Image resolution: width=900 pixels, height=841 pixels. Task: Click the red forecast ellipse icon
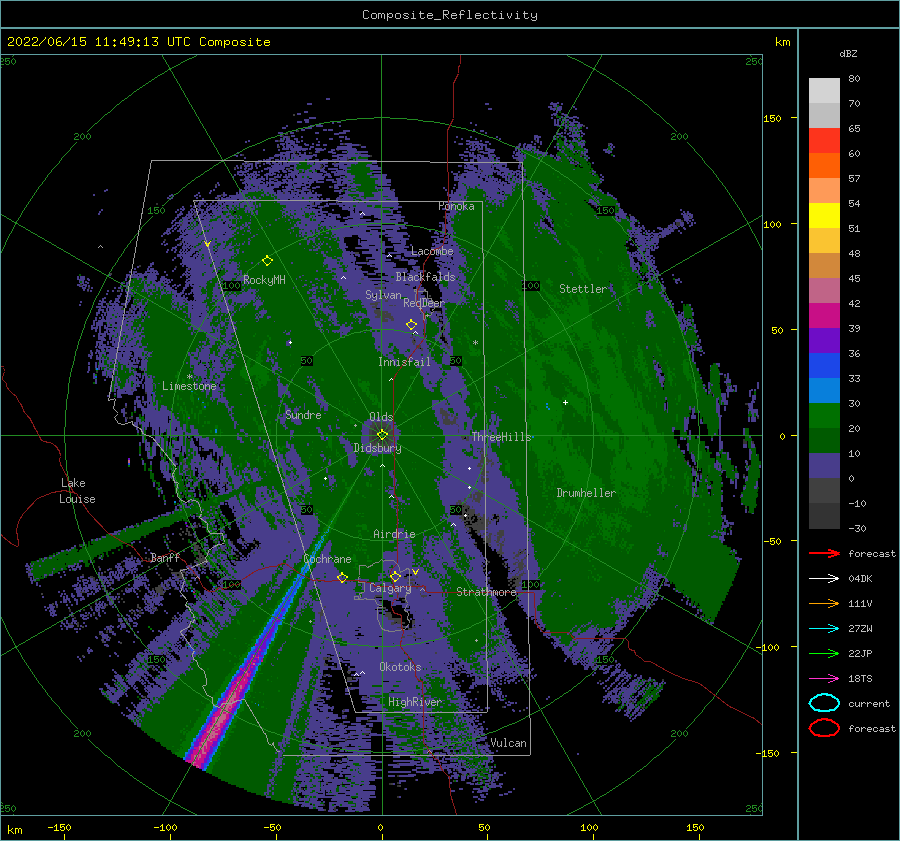coord(824,728)
